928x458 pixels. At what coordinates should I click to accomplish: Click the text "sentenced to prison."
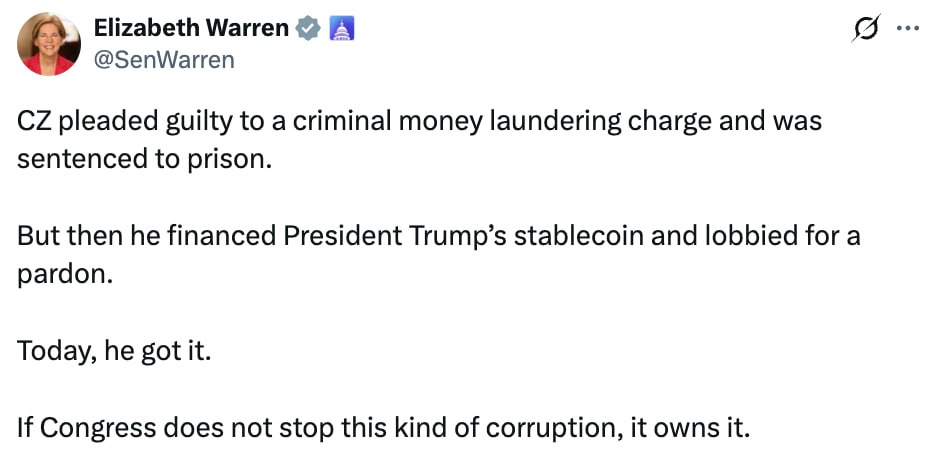(144, 159)
